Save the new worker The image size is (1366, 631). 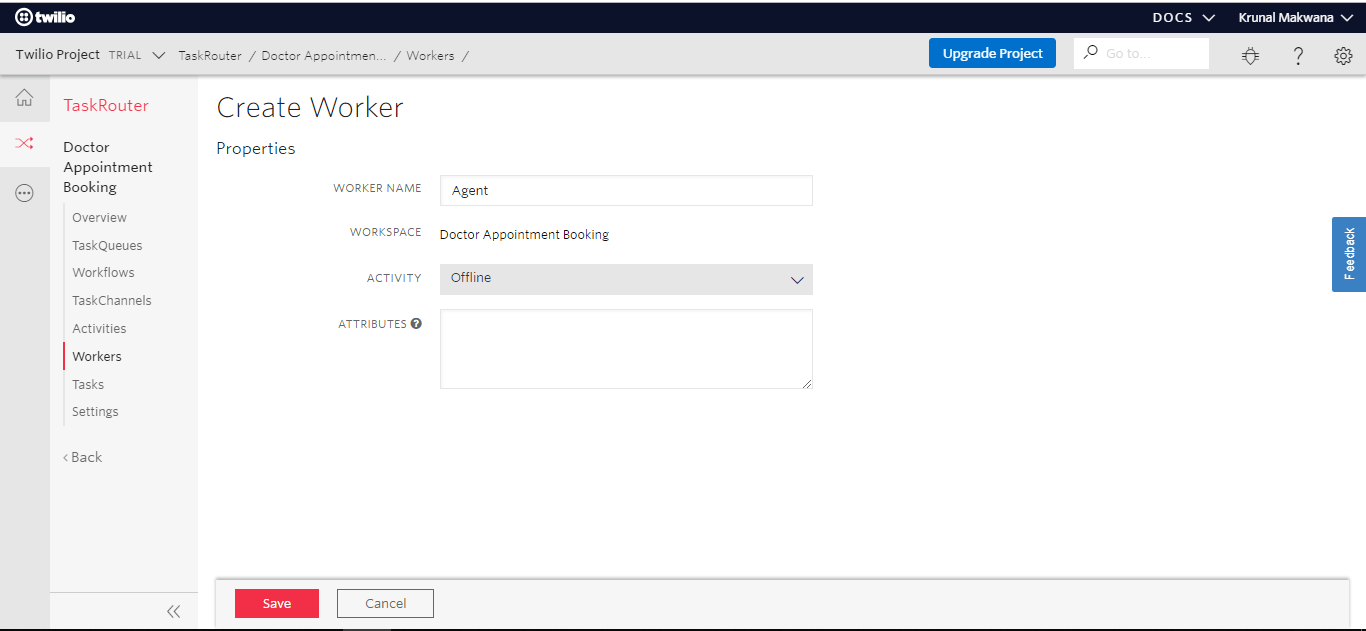click(277, 603)
